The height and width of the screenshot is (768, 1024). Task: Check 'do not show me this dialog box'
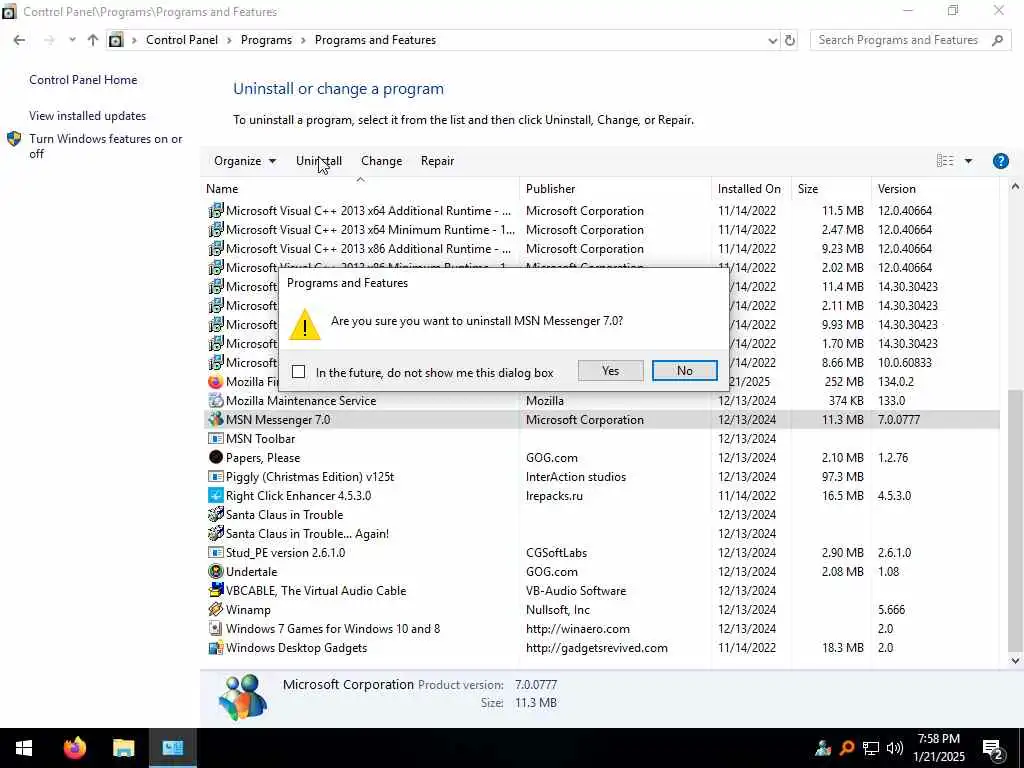[298, 372]
